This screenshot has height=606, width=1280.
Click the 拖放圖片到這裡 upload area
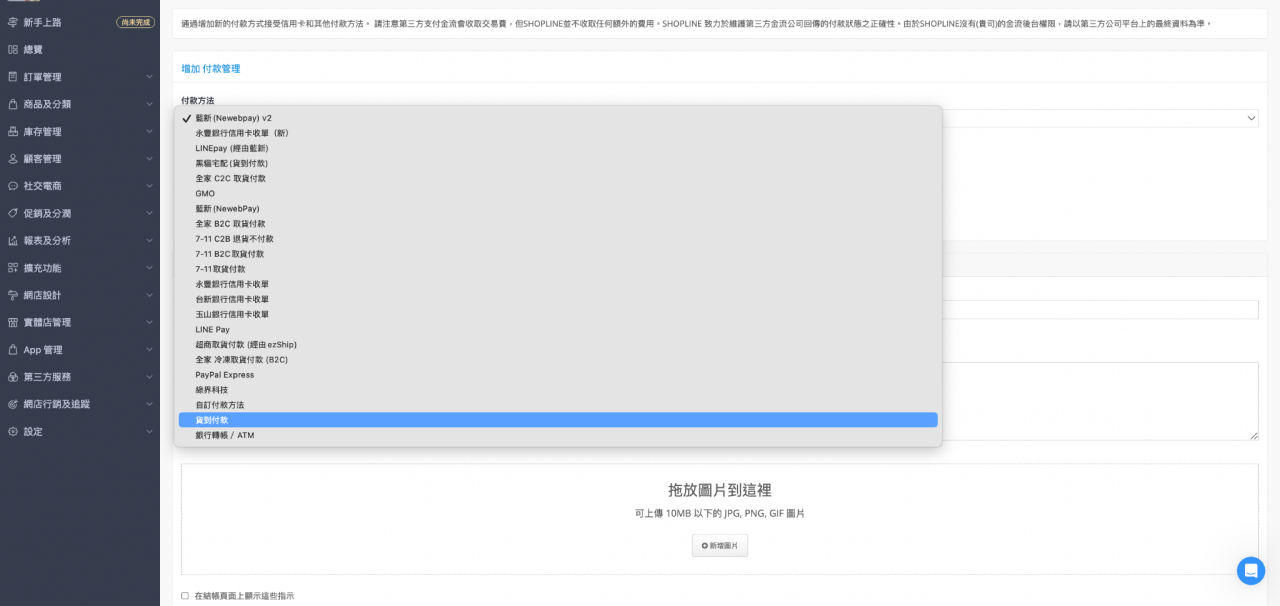point(720,519)
